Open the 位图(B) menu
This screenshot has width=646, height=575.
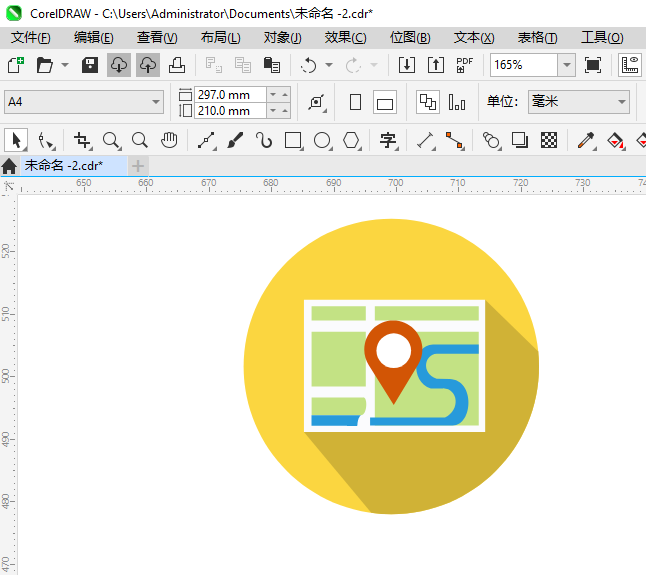tap(410, 37)
